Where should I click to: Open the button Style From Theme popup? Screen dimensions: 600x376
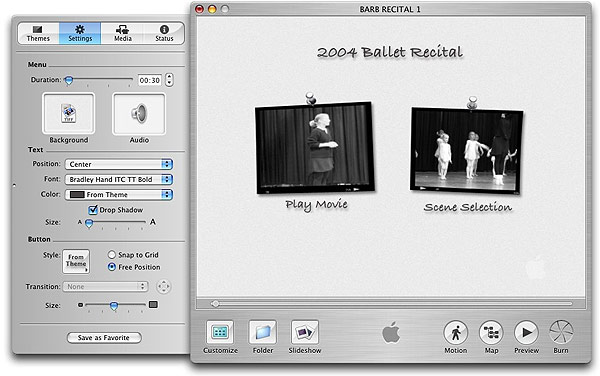pos(76,261)
